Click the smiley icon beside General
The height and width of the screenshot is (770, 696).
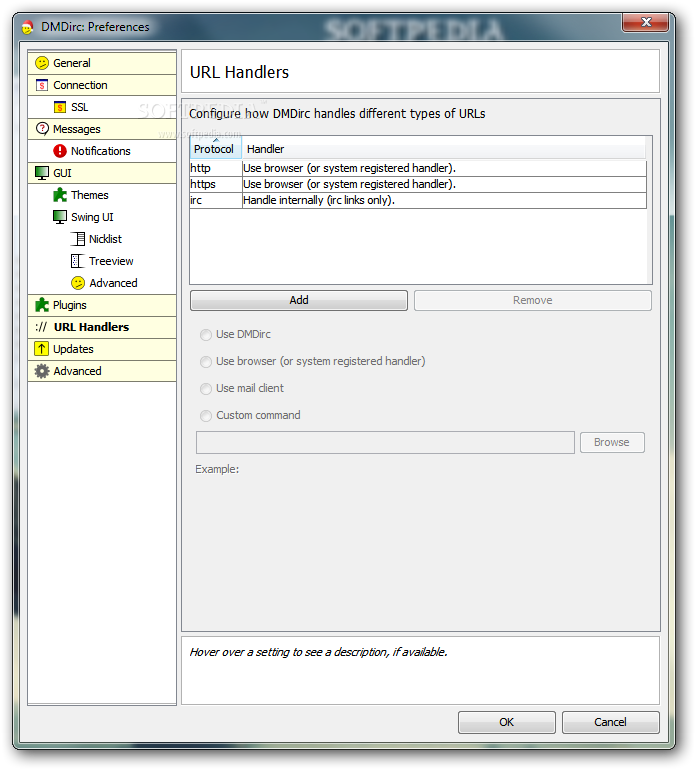pos(42,63)
